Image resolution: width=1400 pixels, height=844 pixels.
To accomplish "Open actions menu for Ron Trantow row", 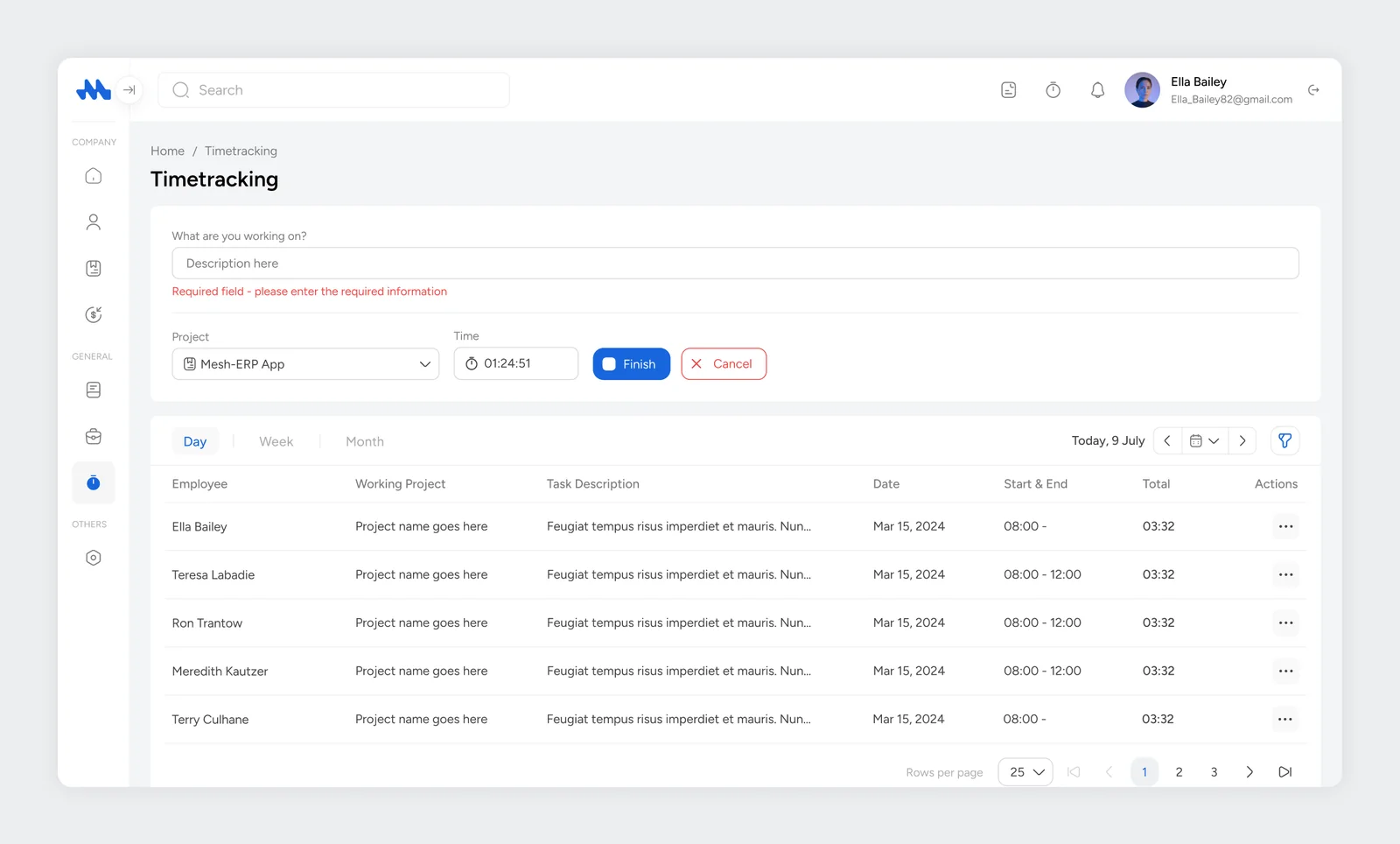I will [x=1285, y=622].
